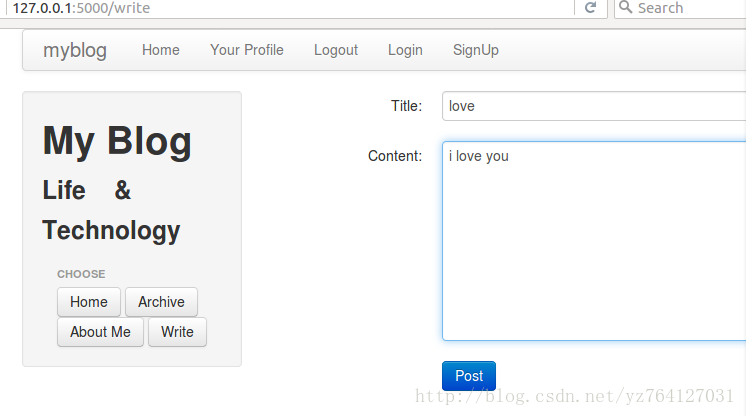Submit the entry with the Post button
This screenshot has height=416, width=746.
coord(469,376)
